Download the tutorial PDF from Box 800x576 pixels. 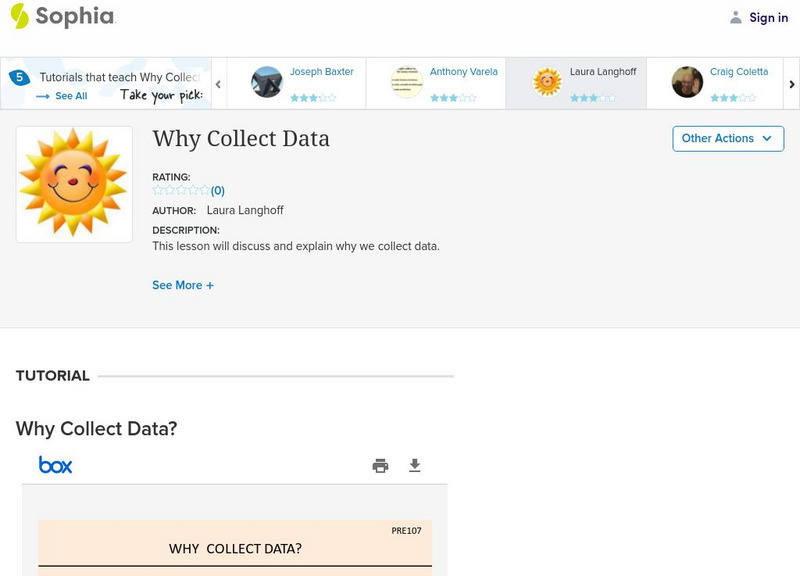pos(414,464)
